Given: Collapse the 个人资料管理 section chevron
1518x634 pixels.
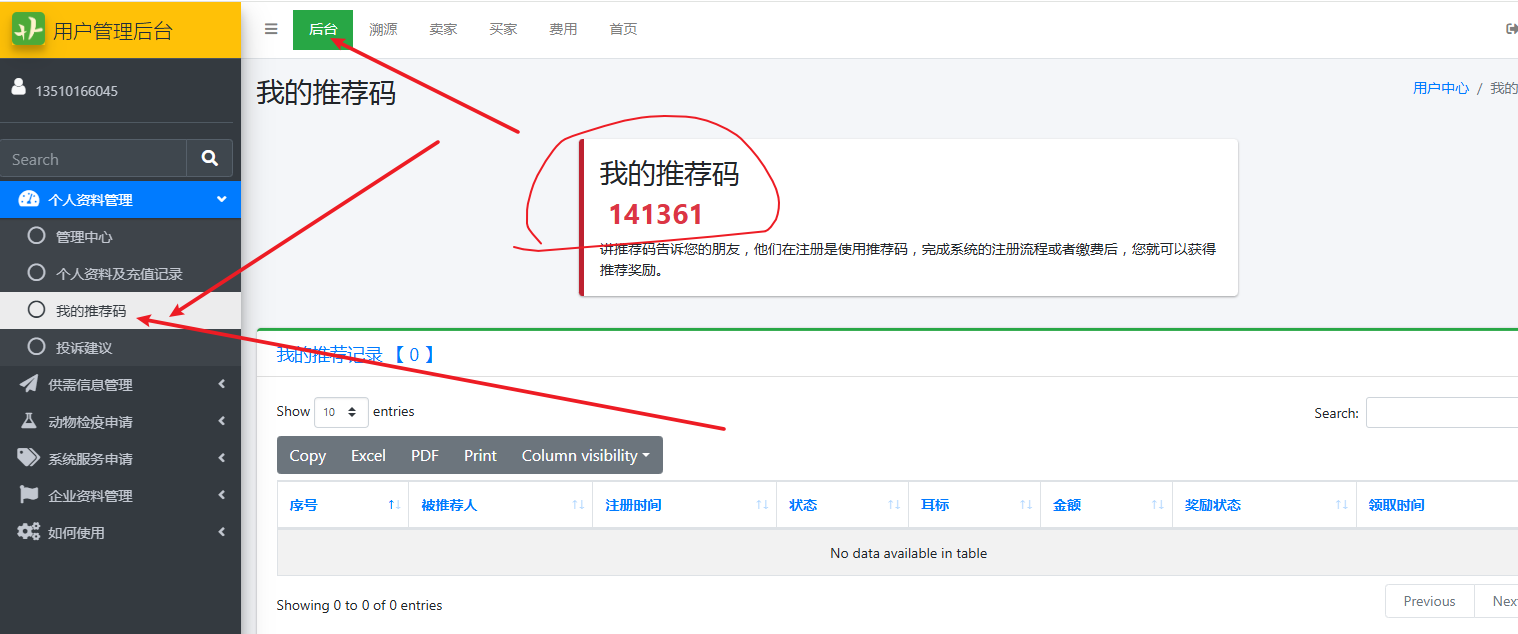Looking at the screenshot, I should (x=221, y=199).
